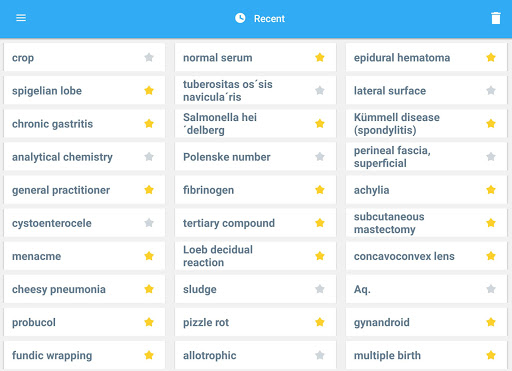Favorite the allotrophic term star
This screenshot has width=512, height=371.
pos(320,355)
